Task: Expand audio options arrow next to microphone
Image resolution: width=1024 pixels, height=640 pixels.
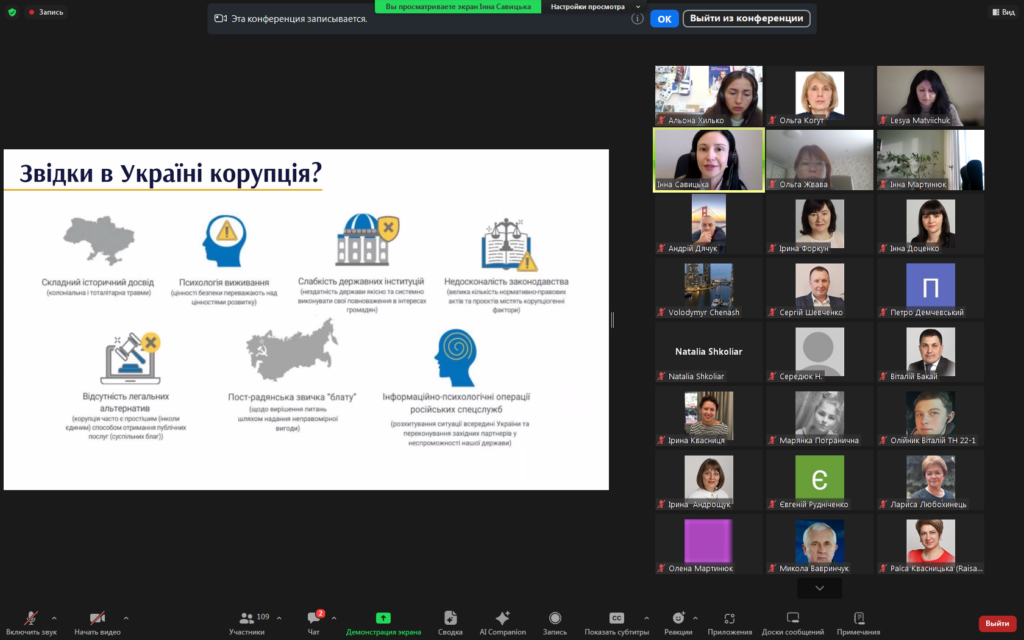Action: [x=54, y=618]
